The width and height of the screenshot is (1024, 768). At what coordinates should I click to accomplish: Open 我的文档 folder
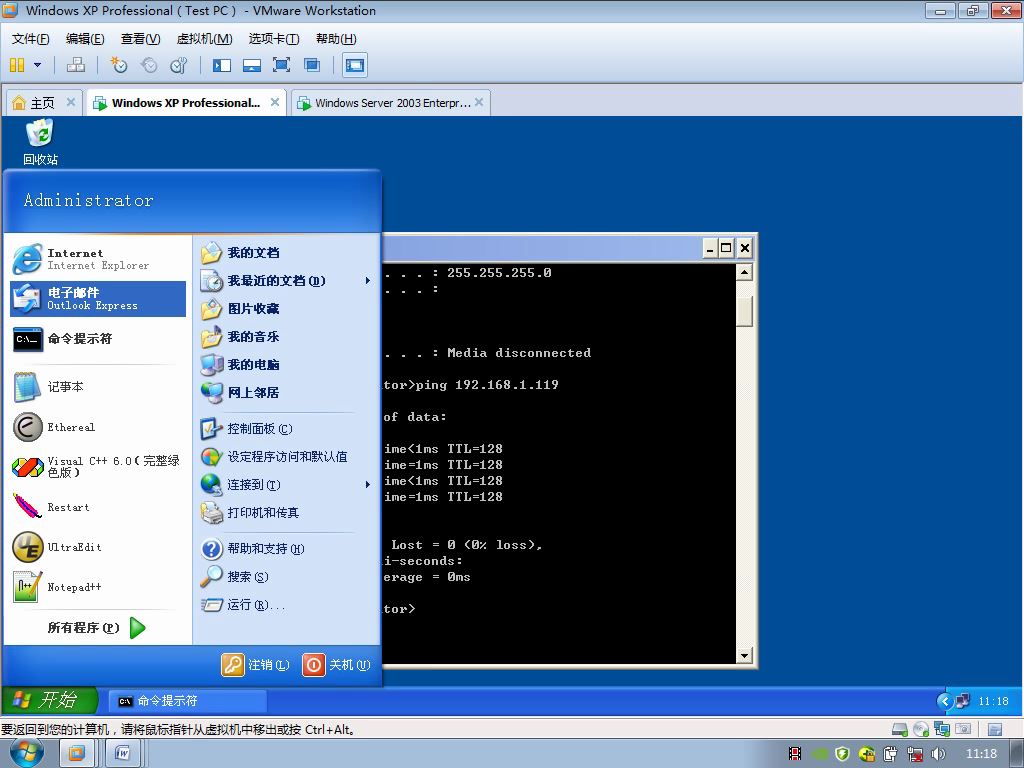286,253
